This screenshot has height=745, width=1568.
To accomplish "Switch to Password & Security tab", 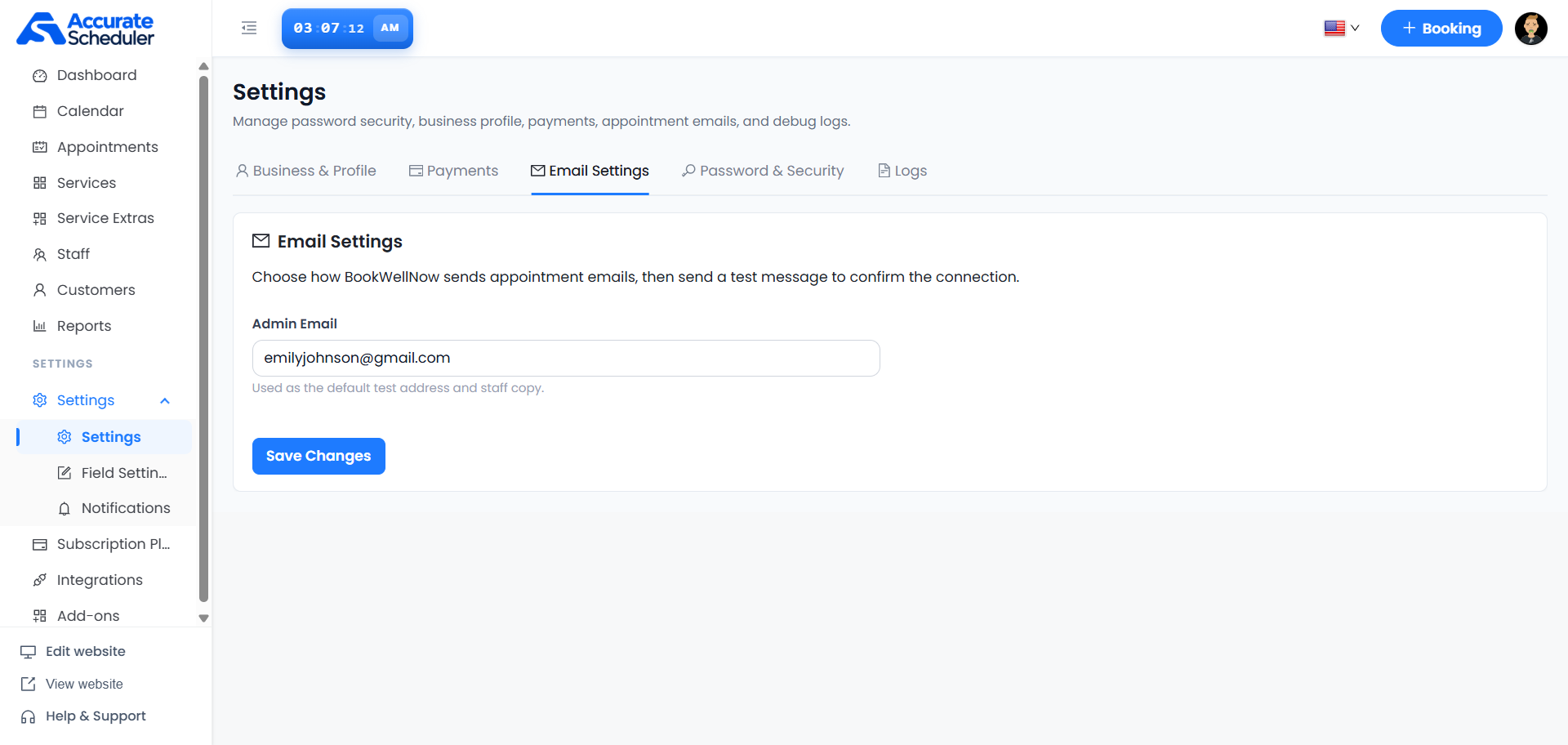I will pyautogui.click(x=763, y=171).
